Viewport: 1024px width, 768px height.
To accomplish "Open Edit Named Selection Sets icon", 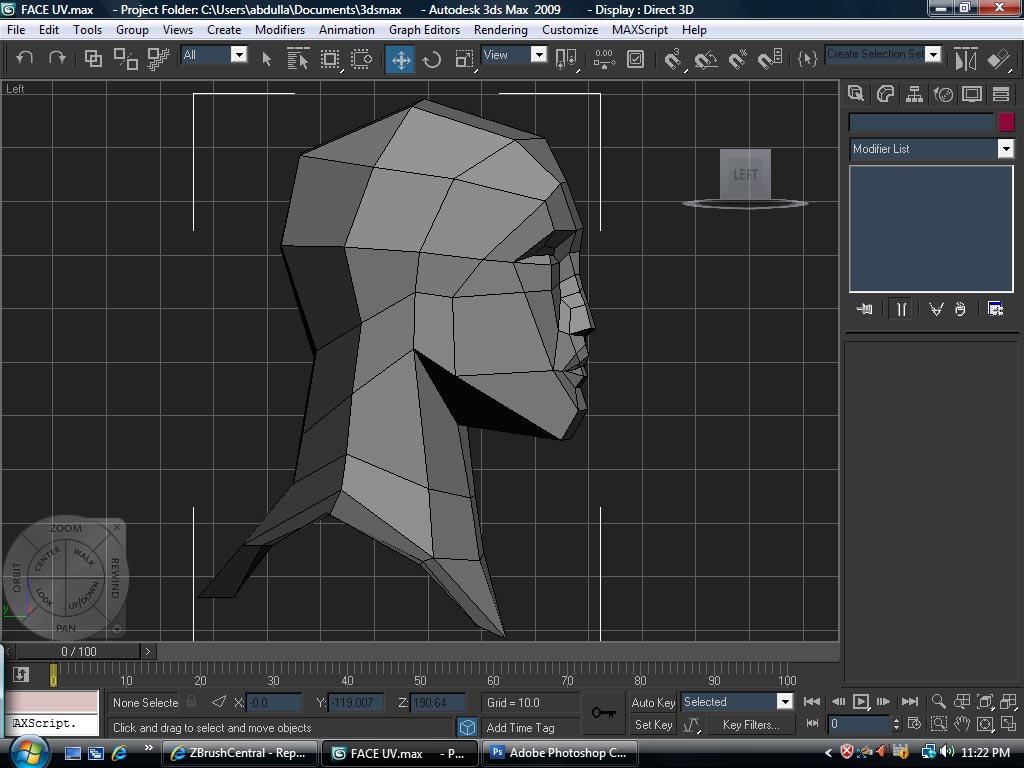I will [807, 59].
